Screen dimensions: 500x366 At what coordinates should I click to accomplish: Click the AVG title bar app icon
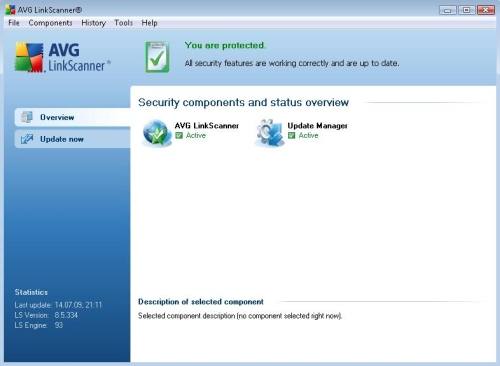coord(10,10)
